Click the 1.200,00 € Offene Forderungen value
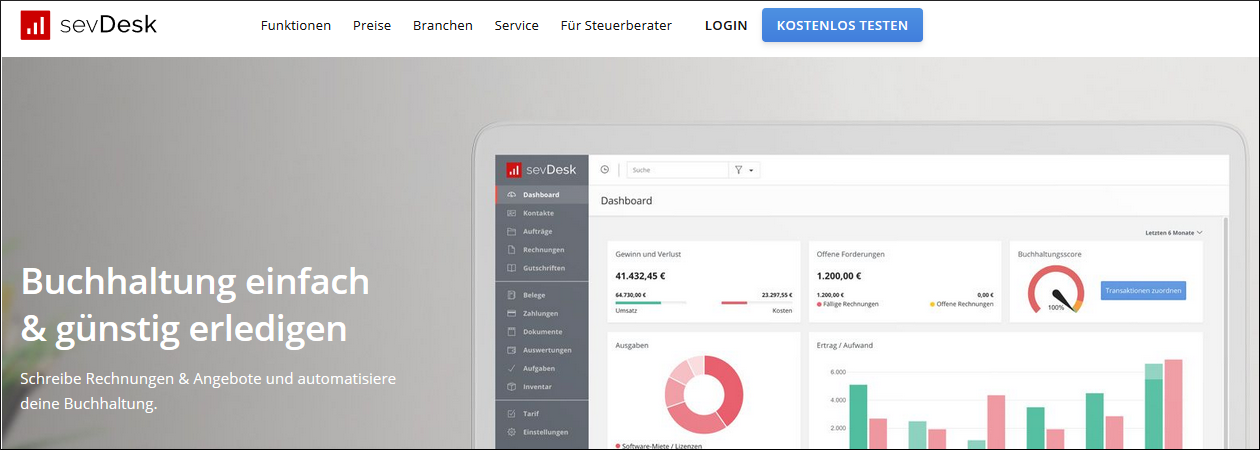Viewport: 1260px width, 450px height. (x=839, y=276)
